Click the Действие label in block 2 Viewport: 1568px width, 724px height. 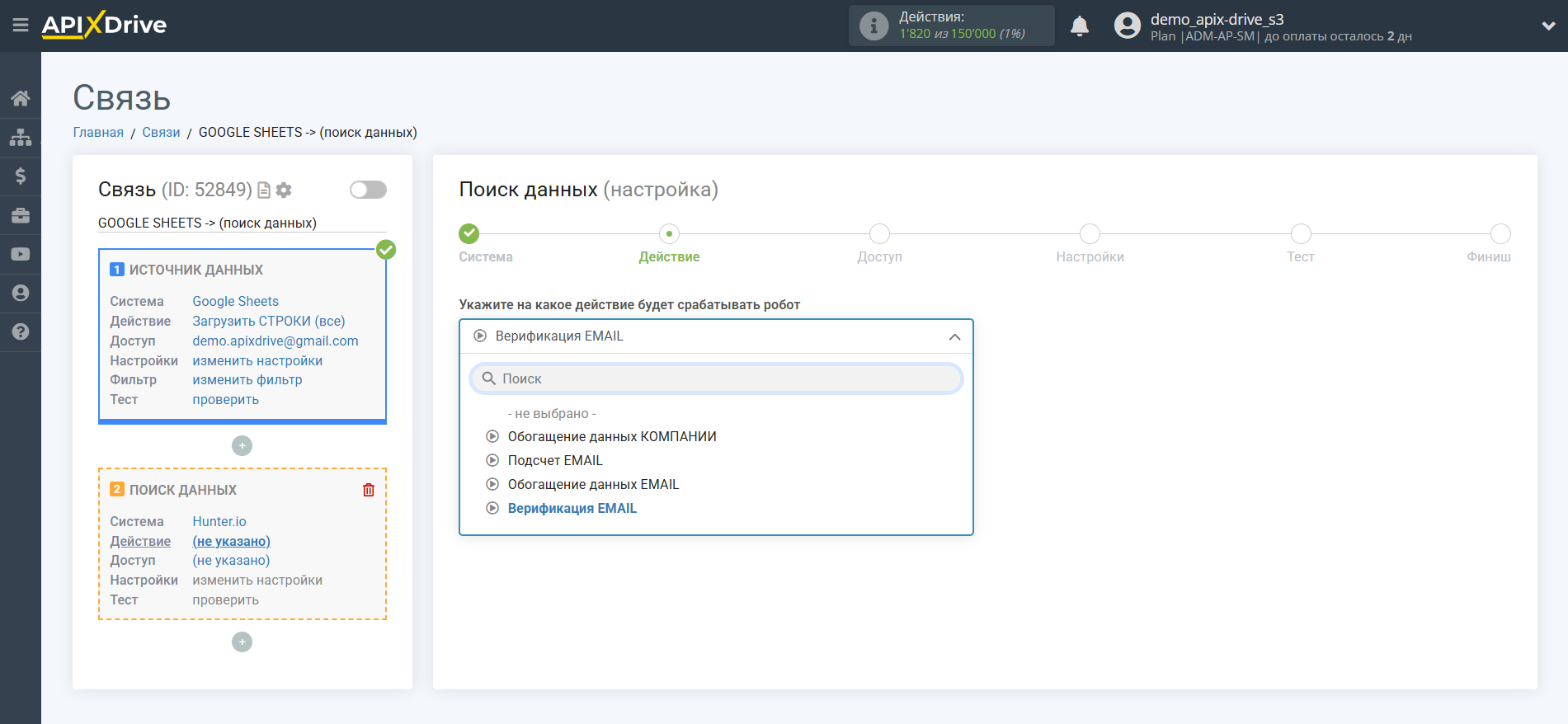[x=140, y=541]
